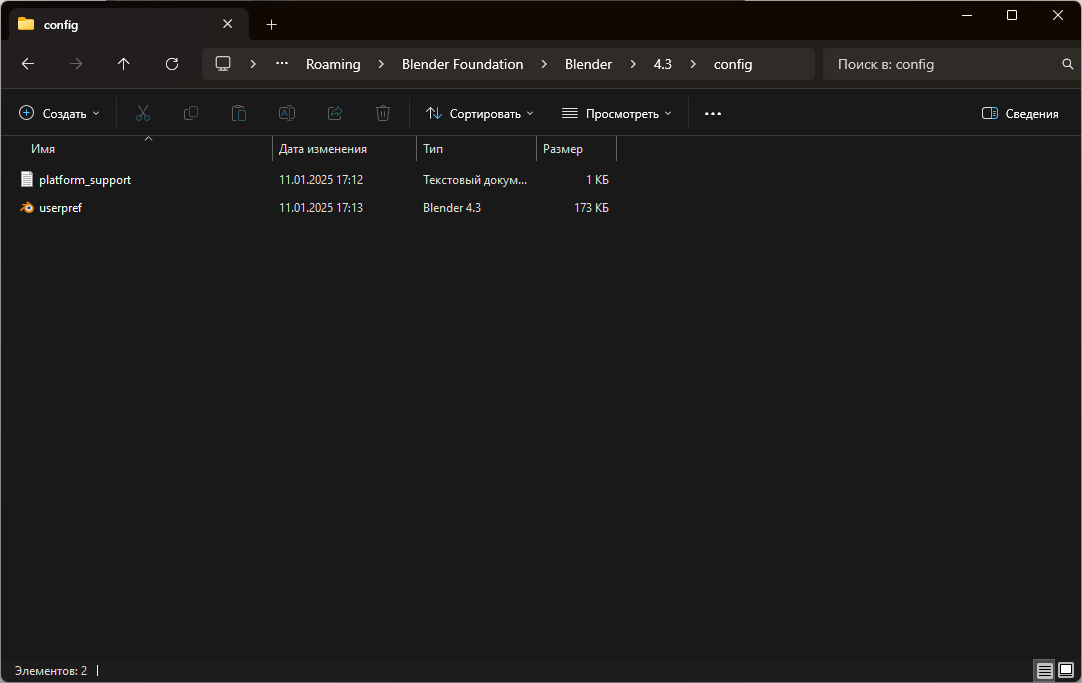Viewport: 1082px width, 683px height.
Task: Sort by Размер column header
Action: (x=562, y=149)
